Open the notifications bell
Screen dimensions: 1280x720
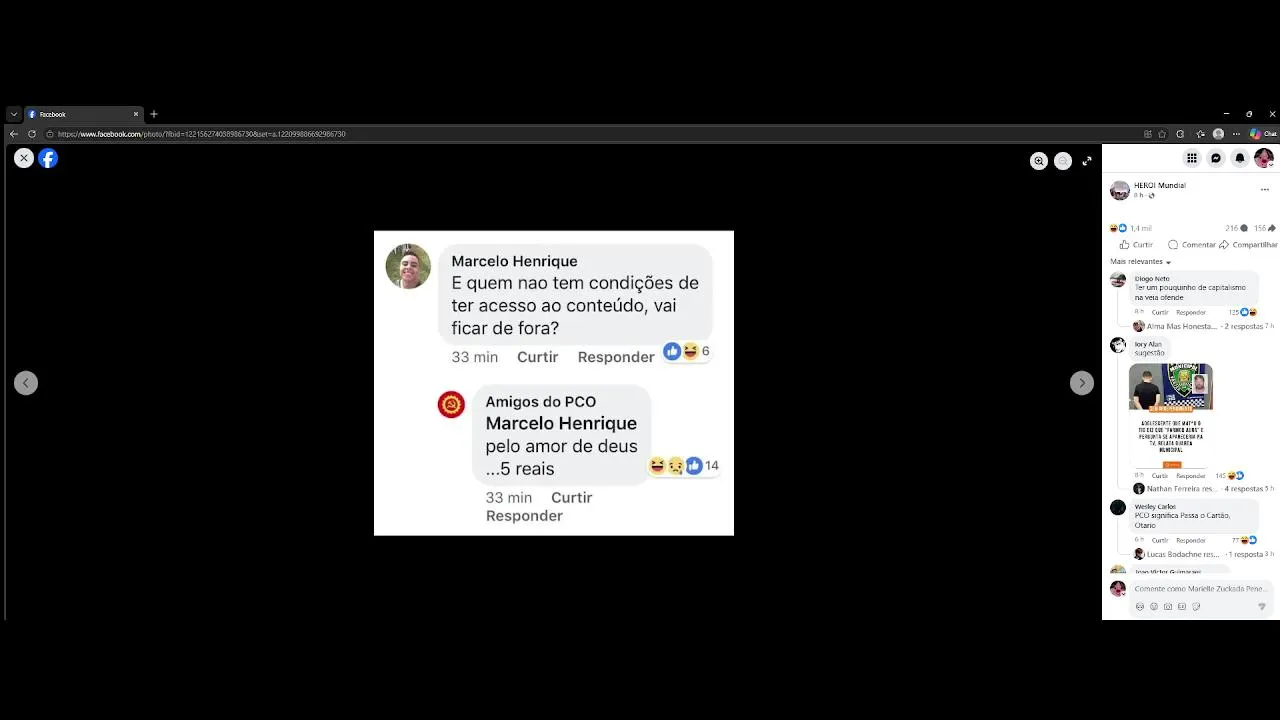coord(1240,158)
